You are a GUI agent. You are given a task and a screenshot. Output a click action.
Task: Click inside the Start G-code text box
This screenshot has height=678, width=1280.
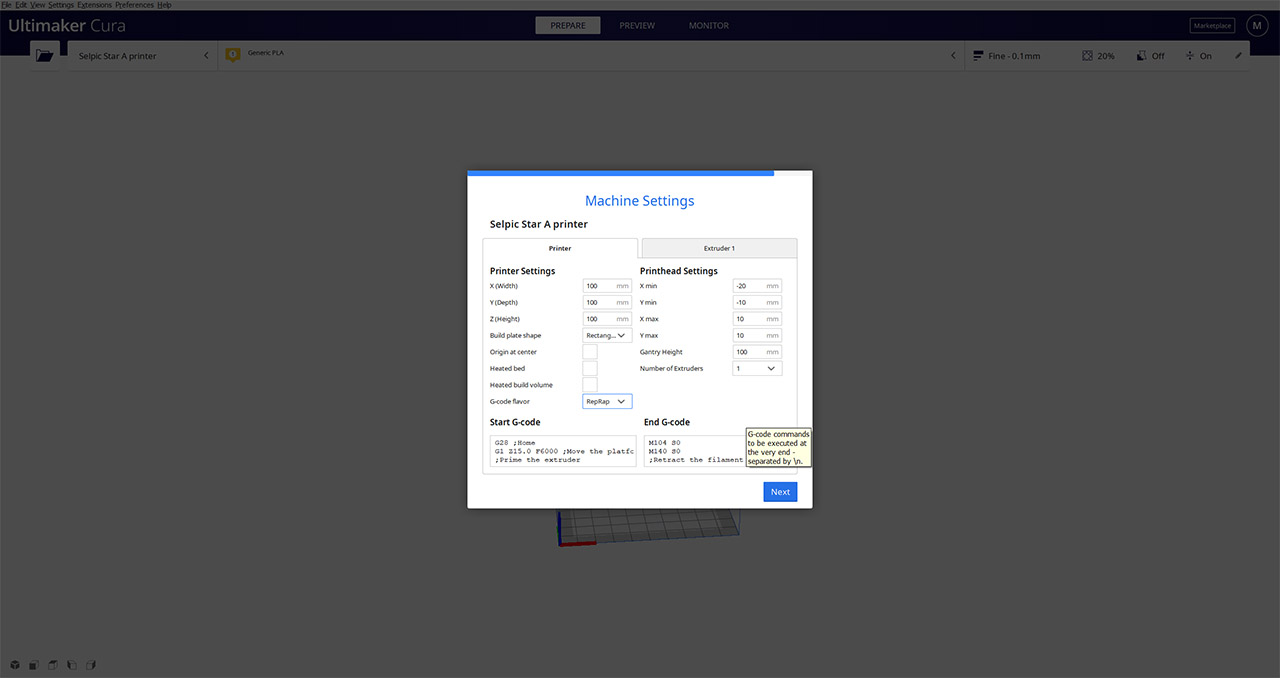tap(563, 451)
